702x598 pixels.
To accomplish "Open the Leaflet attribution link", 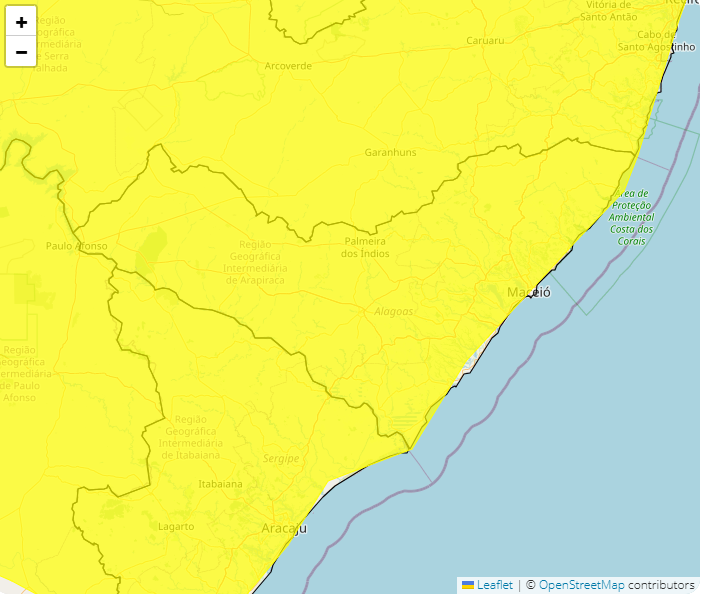I will click(x=494, y=585).
